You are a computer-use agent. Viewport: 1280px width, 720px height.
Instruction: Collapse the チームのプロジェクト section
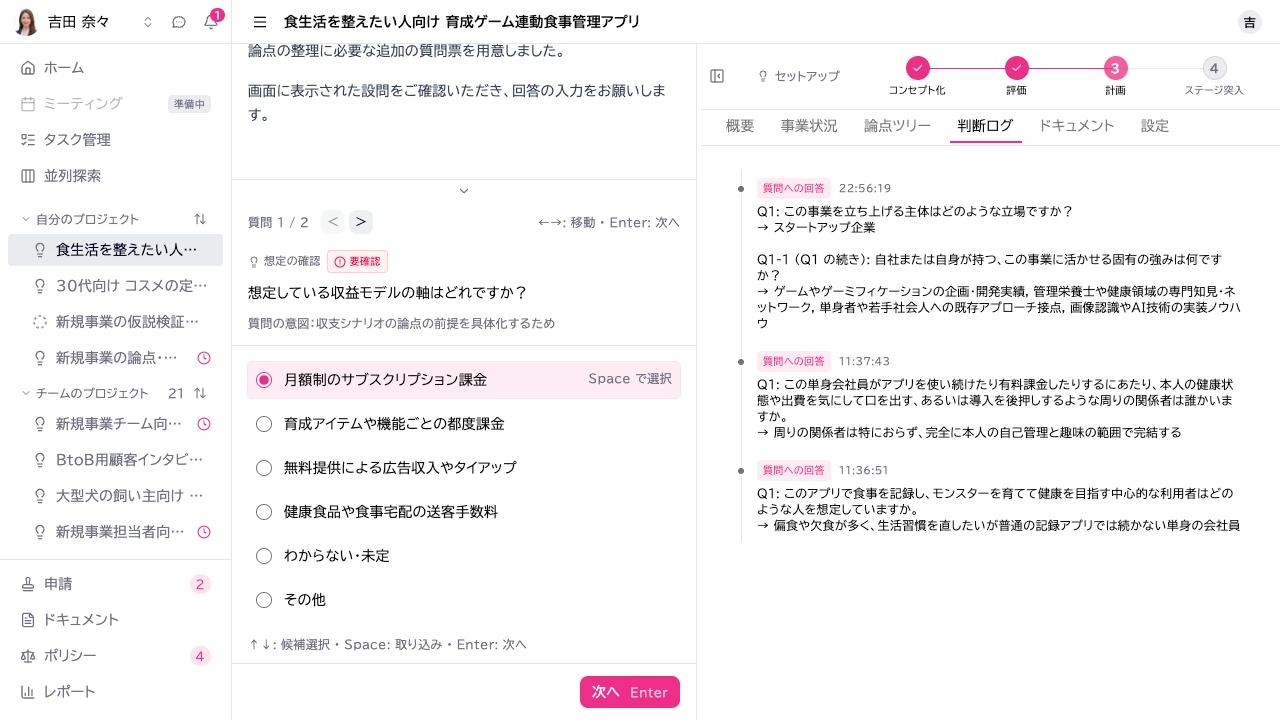(26, 393)
